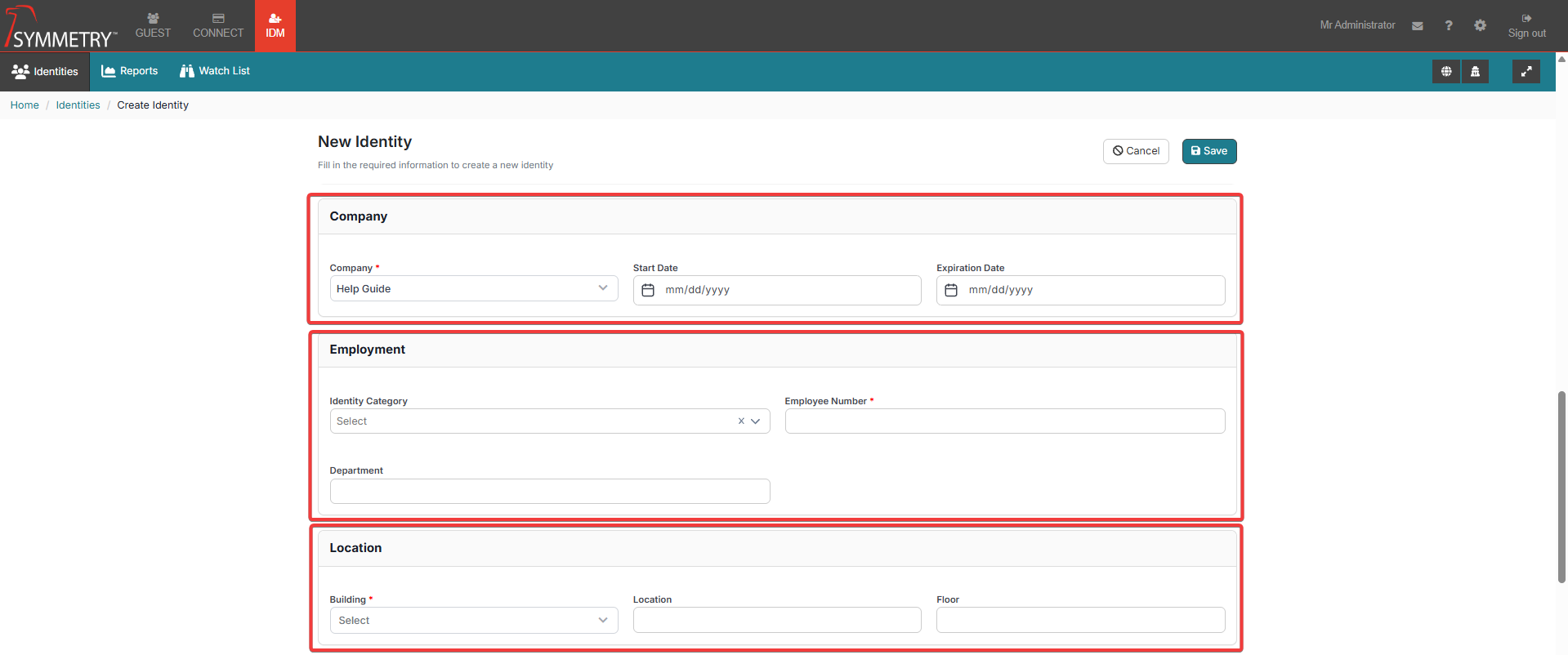Go to Identities breadcrumb link
The image size is (1568, 655).
click(x=78, y=105)
